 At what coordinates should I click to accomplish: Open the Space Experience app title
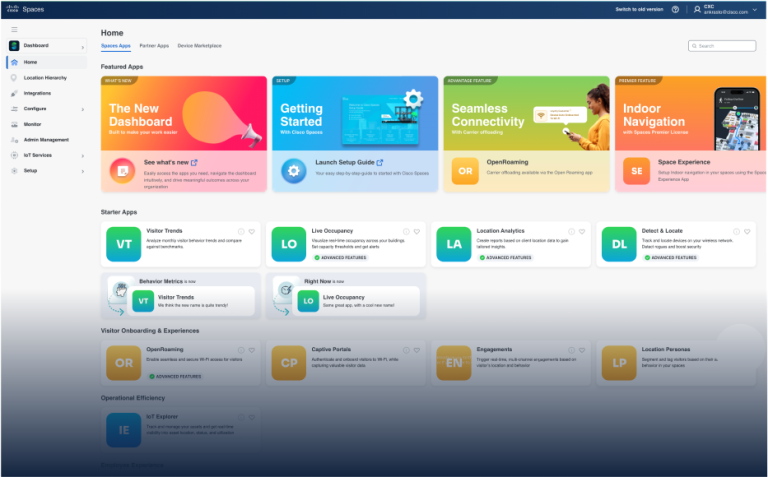click(x=684, y=162)
